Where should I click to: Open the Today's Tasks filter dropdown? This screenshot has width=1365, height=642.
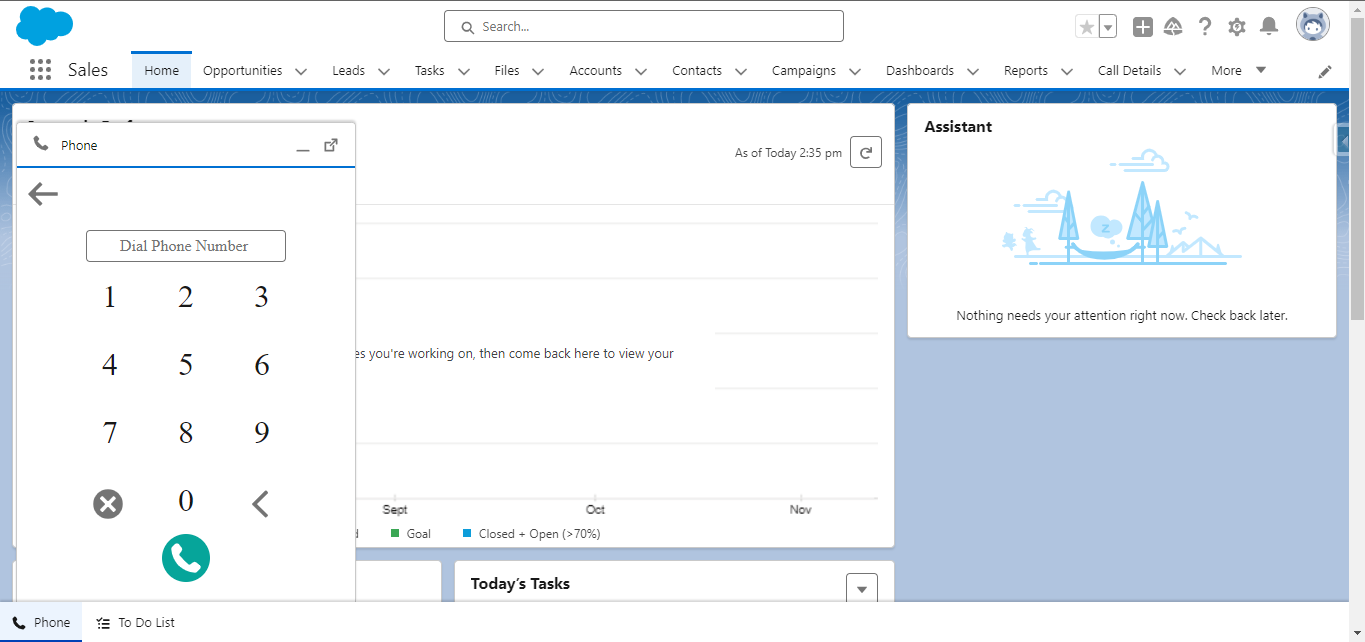862,588
